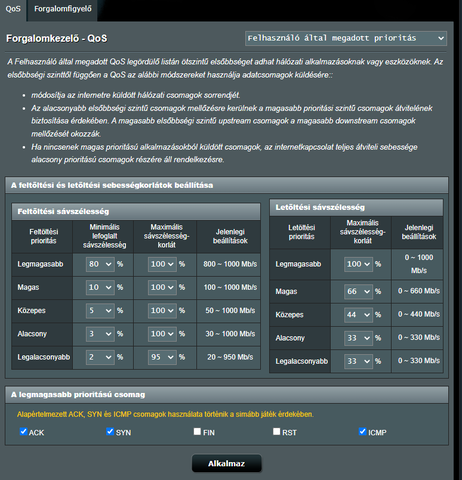Click the 'Letöltési sávszélesség' table header

coord(356,208)
